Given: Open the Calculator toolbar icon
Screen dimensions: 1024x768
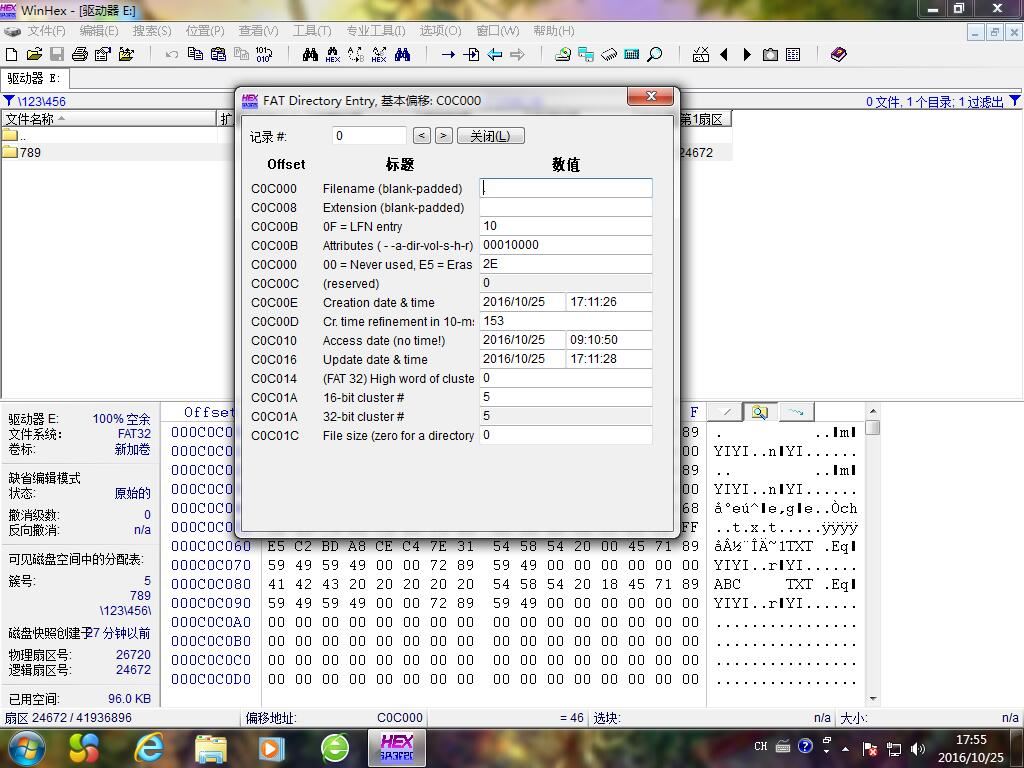Looking at the screenshot, I should 632,55.
